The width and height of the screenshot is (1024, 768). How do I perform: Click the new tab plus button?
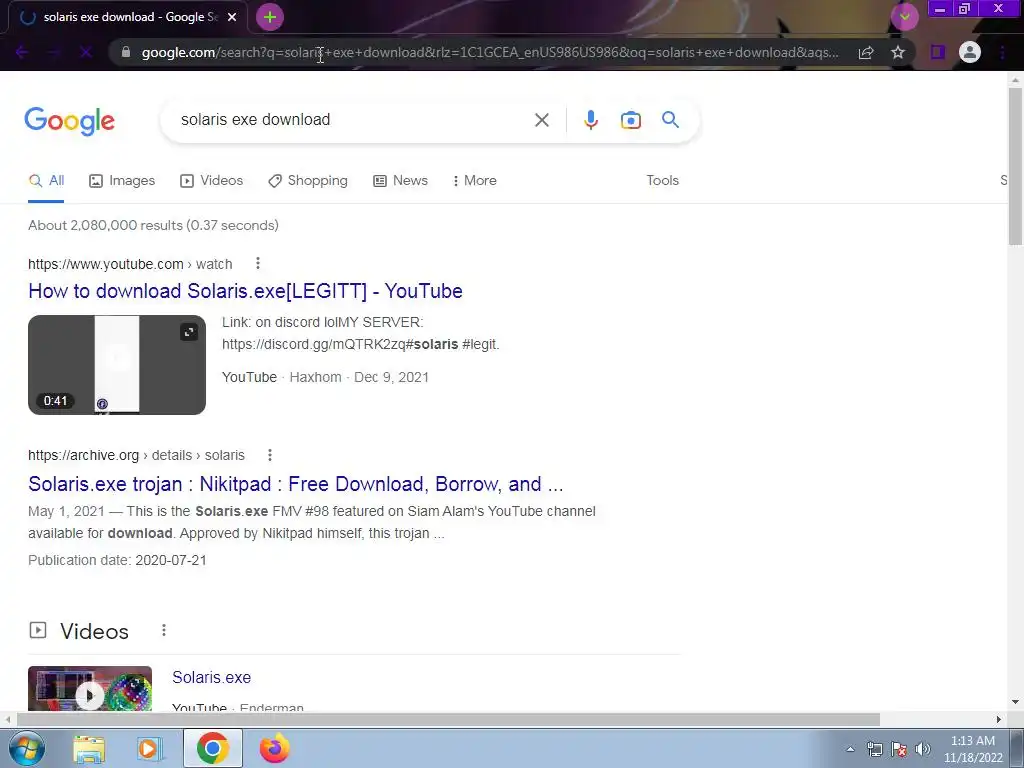(270, 17)
